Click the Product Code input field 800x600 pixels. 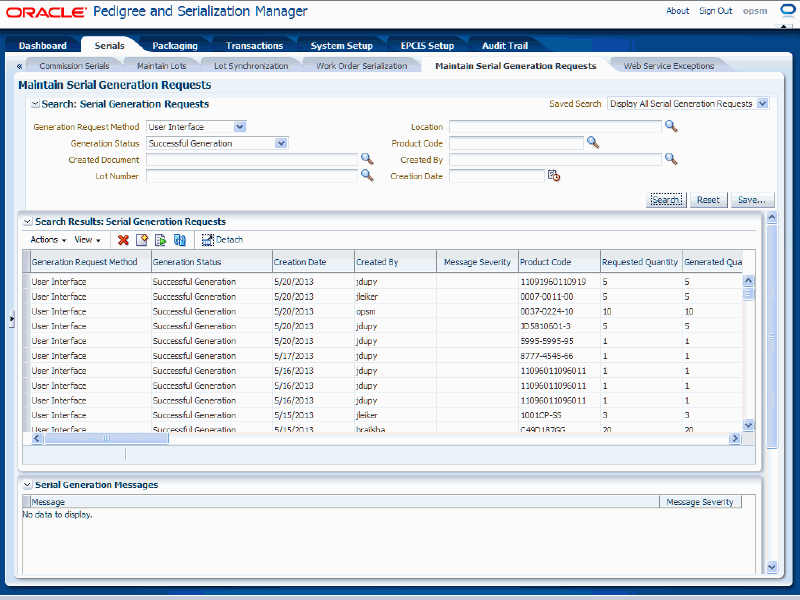[x=516, y=143]
